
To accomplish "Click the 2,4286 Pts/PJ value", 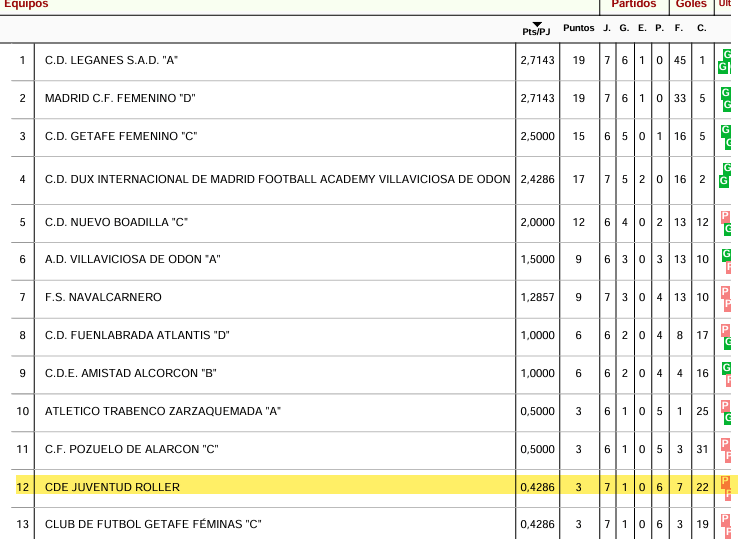I will point(537,179).
